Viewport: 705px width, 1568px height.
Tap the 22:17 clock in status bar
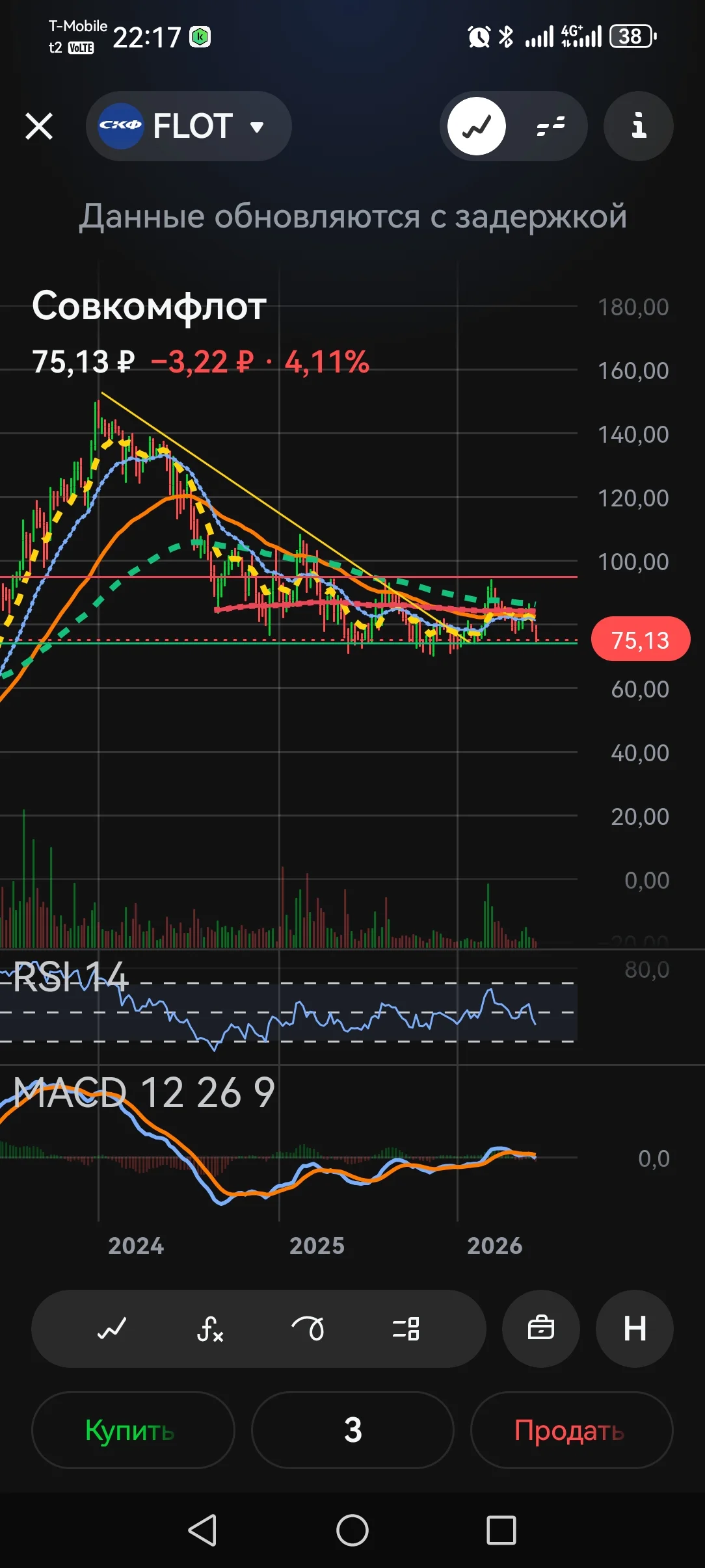click(147, 37)
